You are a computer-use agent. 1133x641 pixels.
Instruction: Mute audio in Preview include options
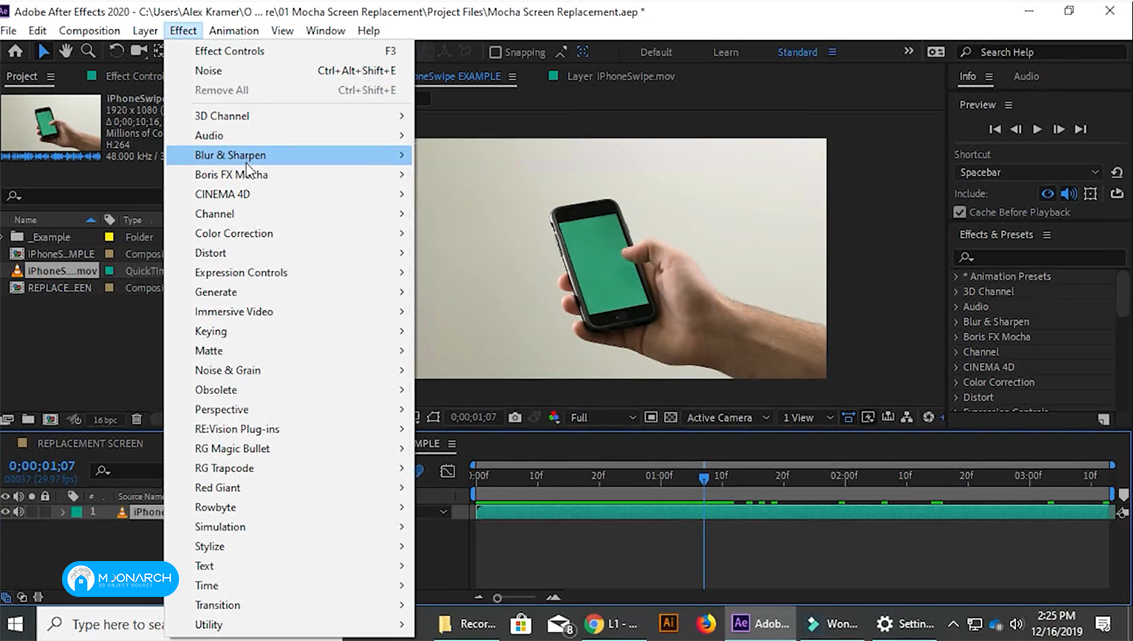coord(1069,193)
